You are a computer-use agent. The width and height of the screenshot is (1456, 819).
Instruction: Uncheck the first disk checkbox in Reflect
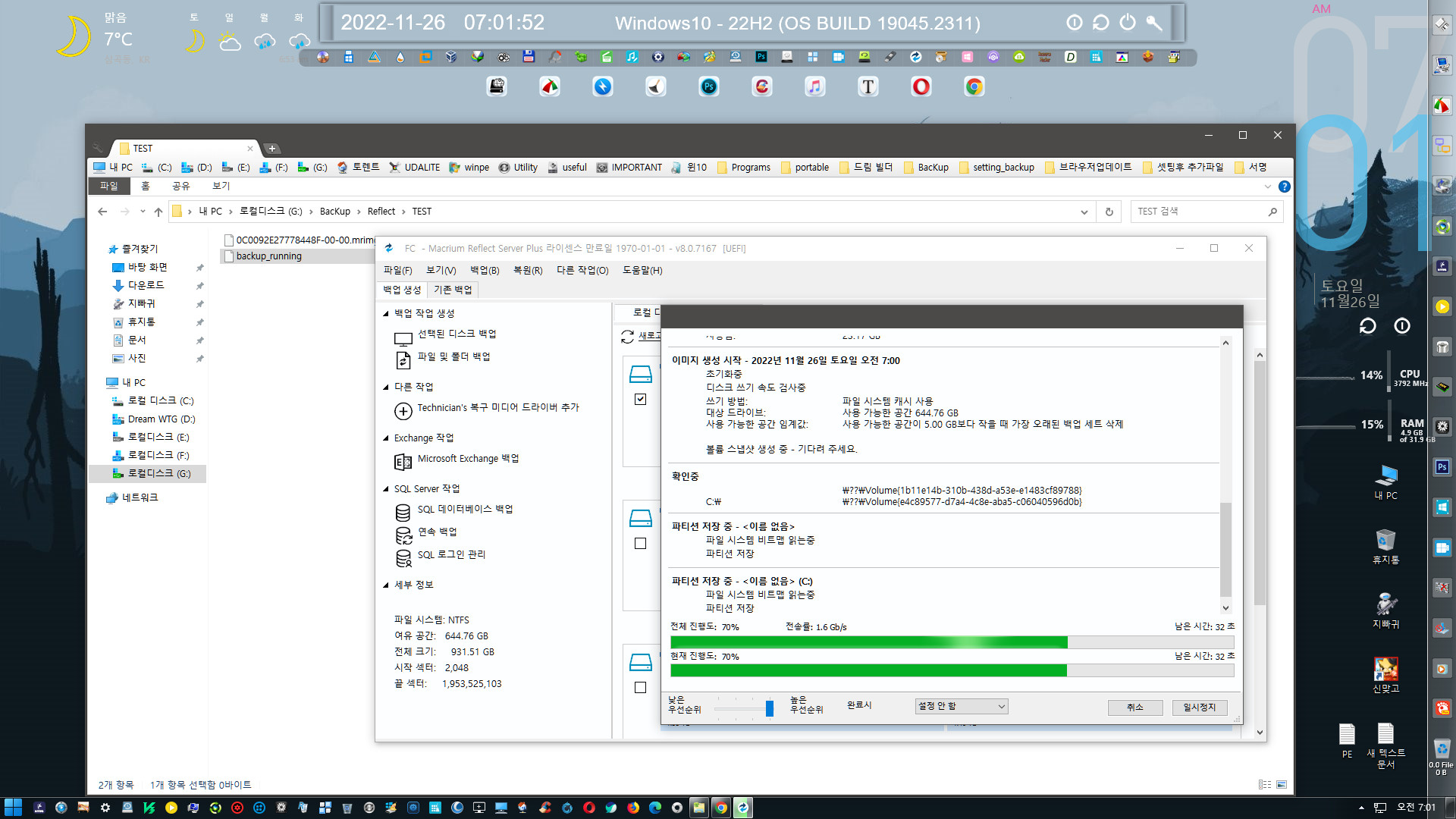(x=641, y=400)
